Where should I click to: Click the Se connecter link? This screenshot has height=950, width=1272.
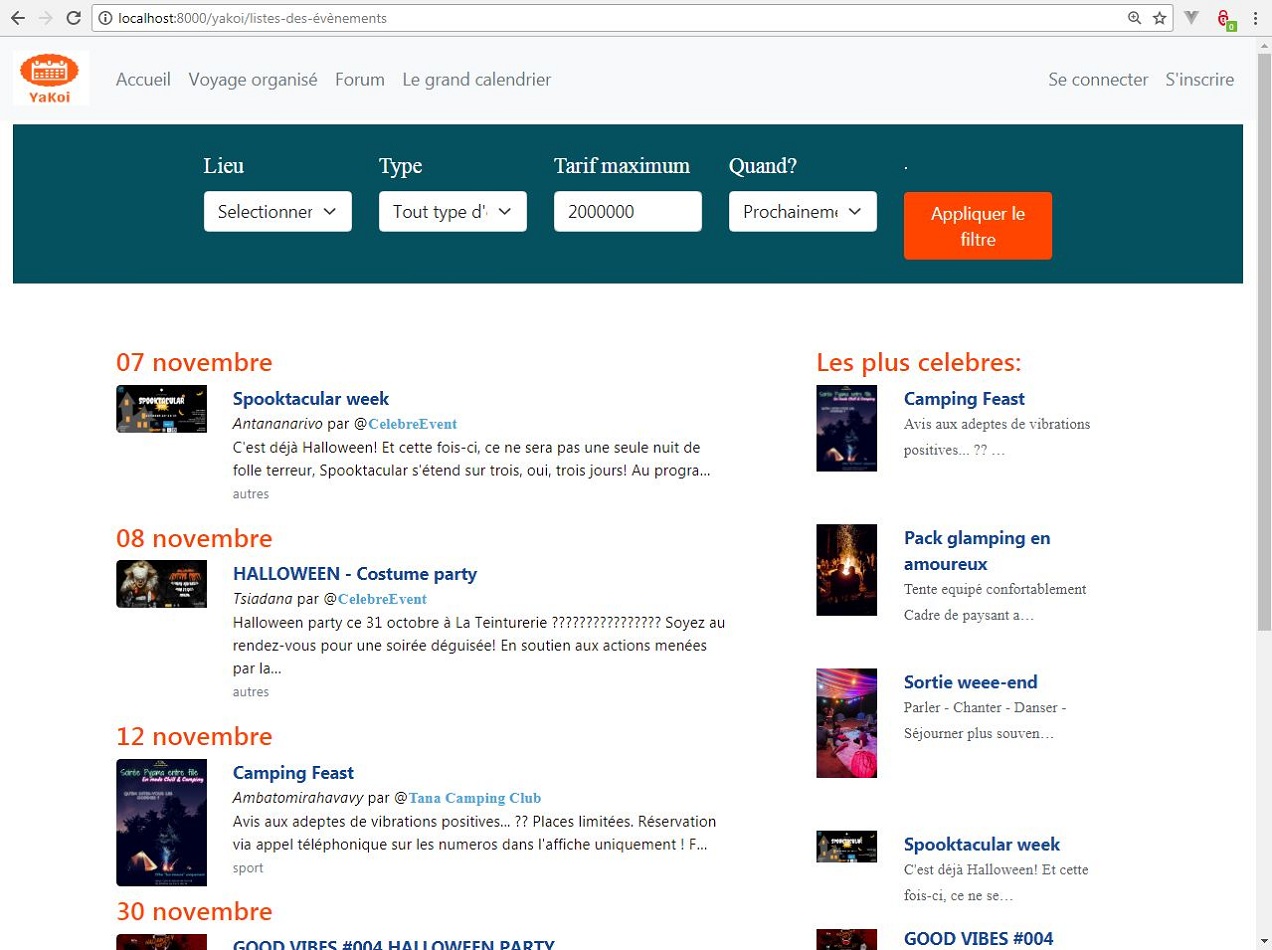(x=1097, y=80)
